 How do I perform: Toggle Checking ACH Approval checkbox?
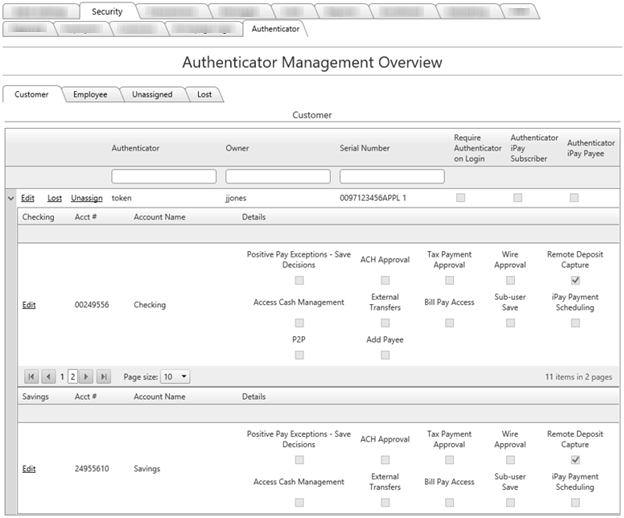[385, 280]
